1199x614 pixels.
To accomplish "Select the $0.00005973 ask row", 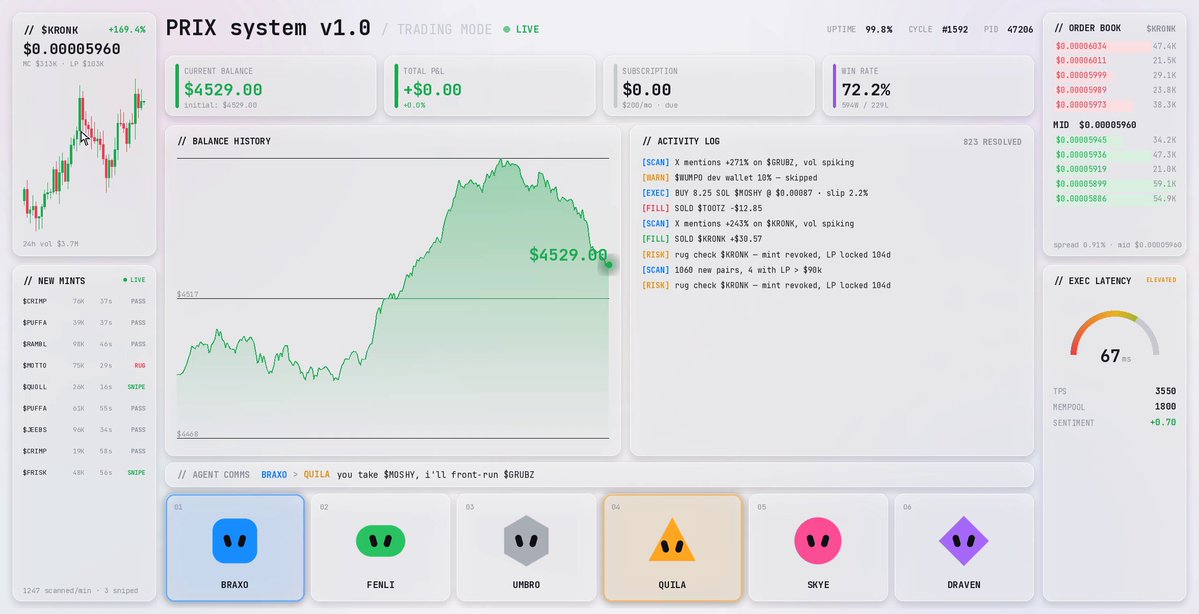I will [x=1115, y=105].
